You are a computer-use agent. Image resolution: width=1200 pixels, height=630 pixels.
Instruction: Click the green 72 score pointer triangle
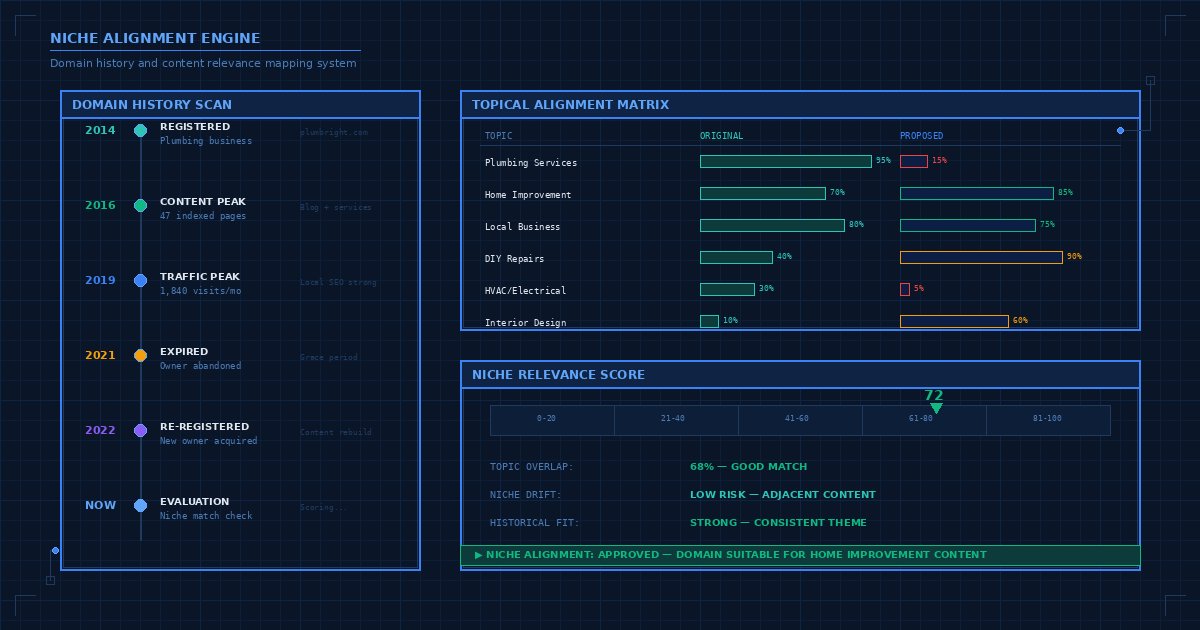click(x=936, y=407)
